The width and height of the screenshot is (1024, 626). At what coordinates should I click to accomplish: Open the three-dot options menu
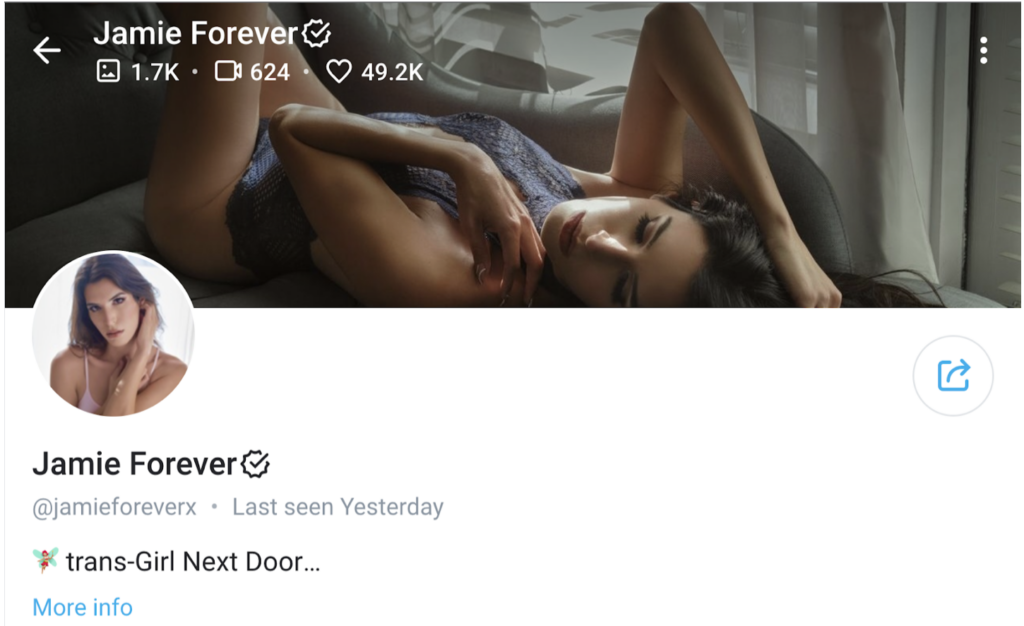(984, 50)
